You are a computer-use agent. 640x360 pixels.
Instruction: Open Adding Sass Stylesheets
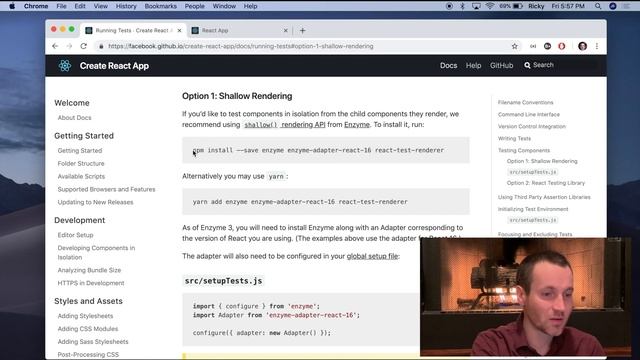(93, 342)
